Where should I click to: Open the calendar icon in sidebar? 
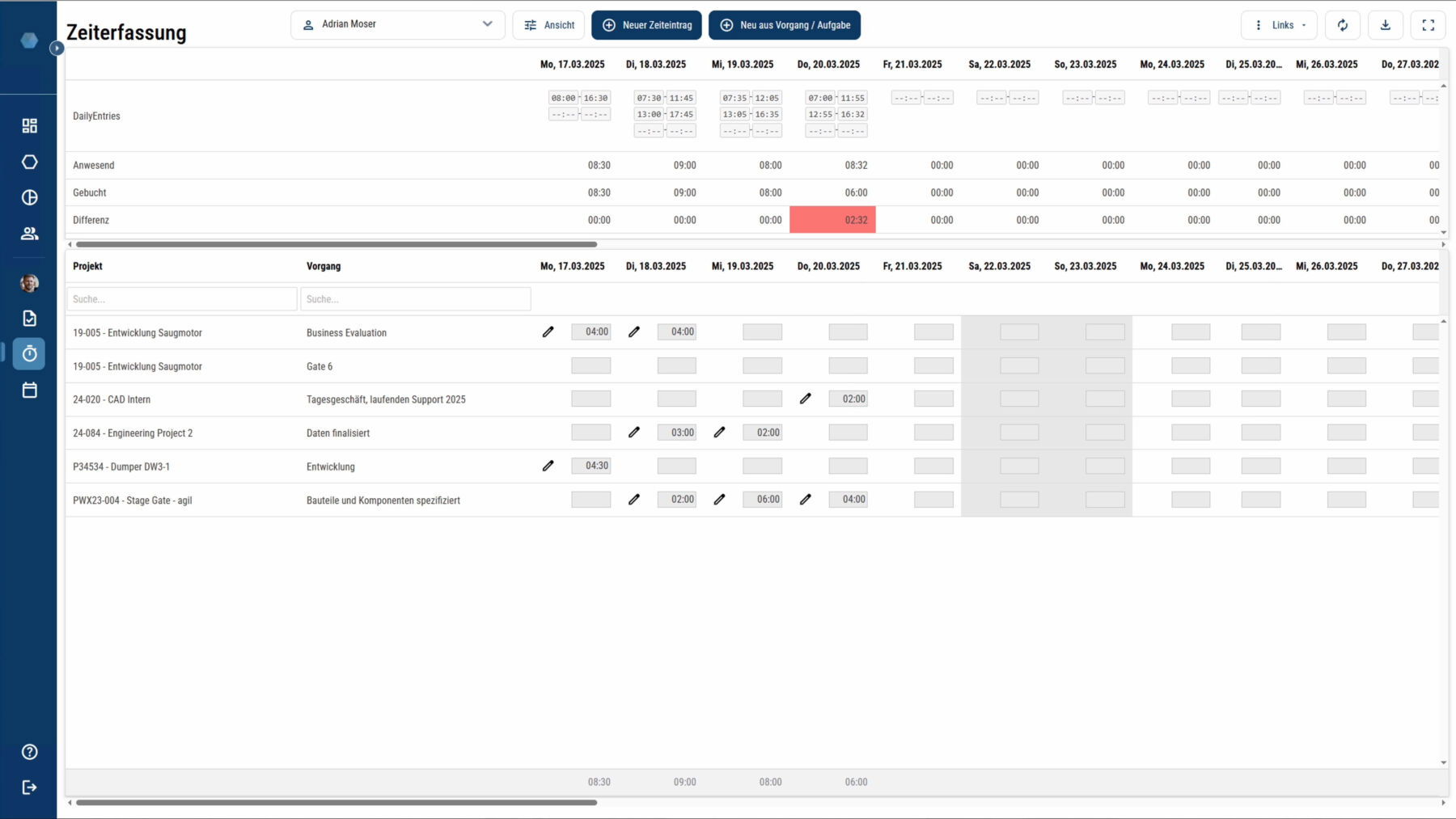(x=29, y=390)
